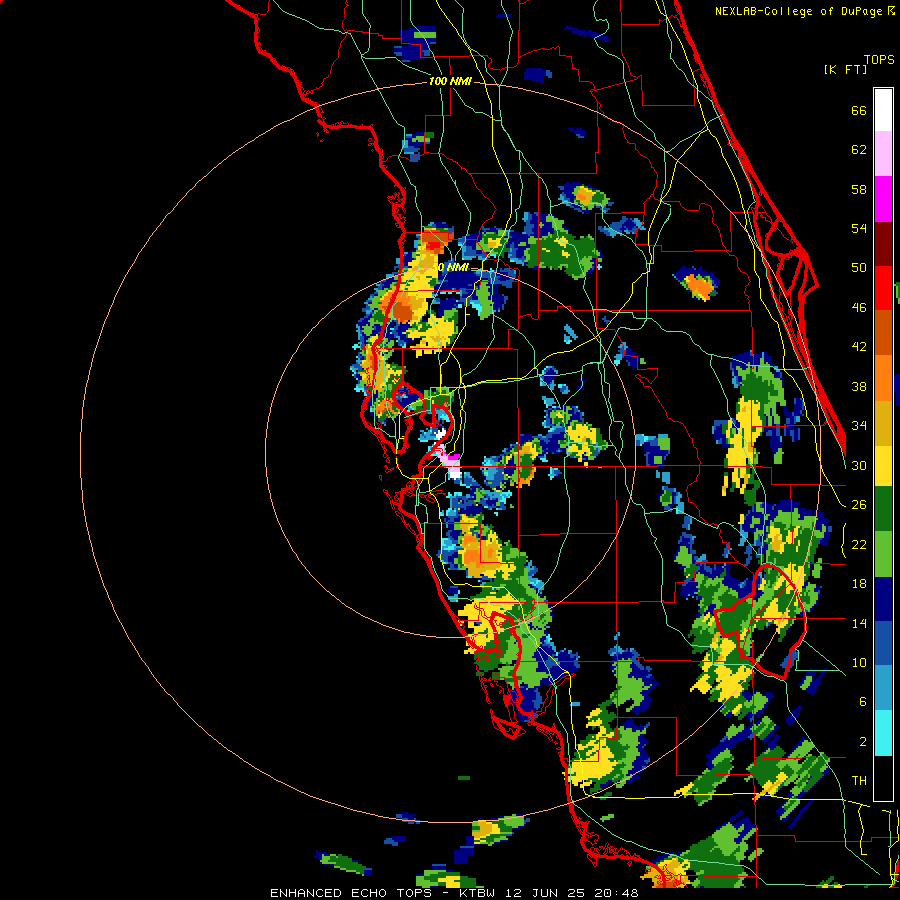Screen dimensions: 900x900
Task: Click the inner NMI range ring label
Action: click(x=452, y=267)
